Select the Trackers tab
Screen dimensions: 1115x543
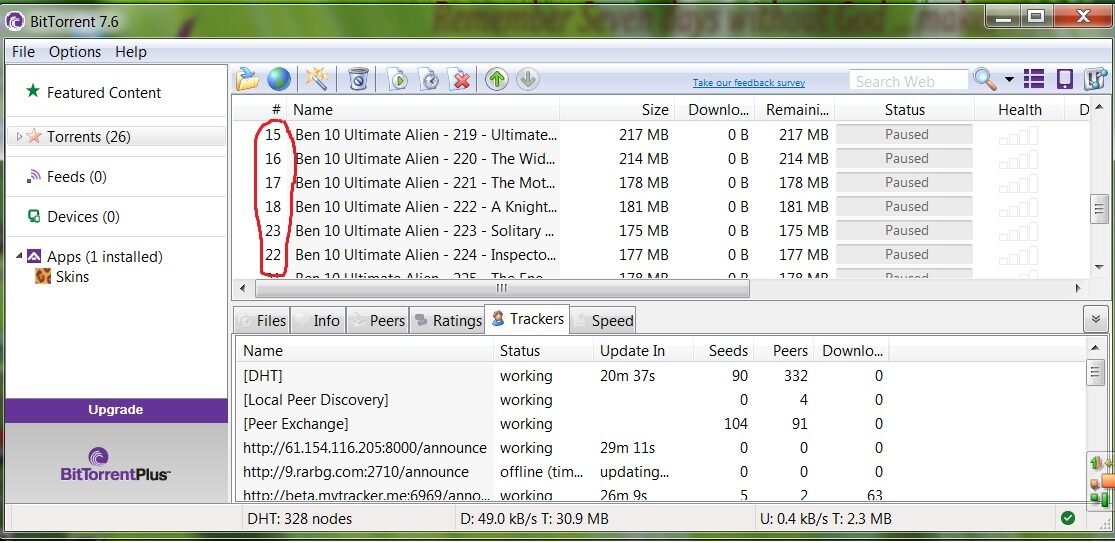coord(527,318)
